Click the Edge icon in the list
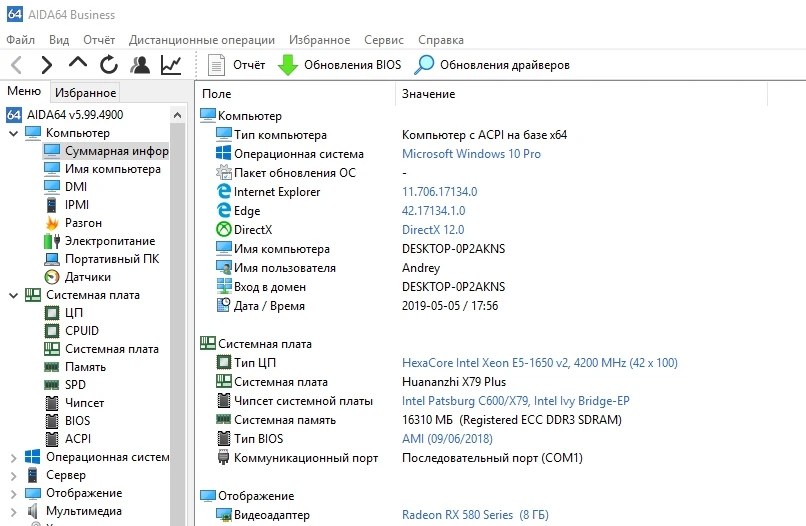This screenshot has width=806, height=526. 224,210
